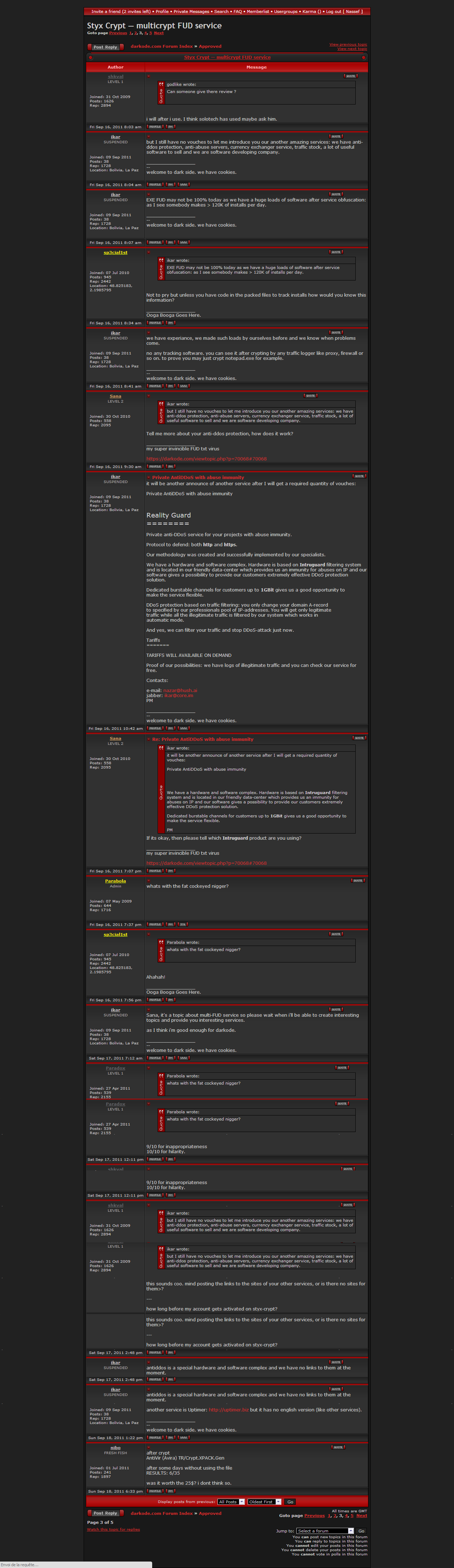
Task: Open View previous topic link
Action: 347,45
